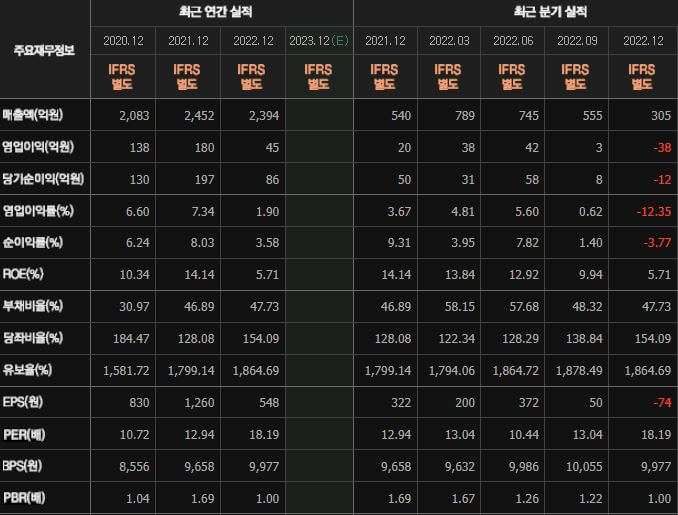Click ROE value 10.34

[x=134, y=275]
